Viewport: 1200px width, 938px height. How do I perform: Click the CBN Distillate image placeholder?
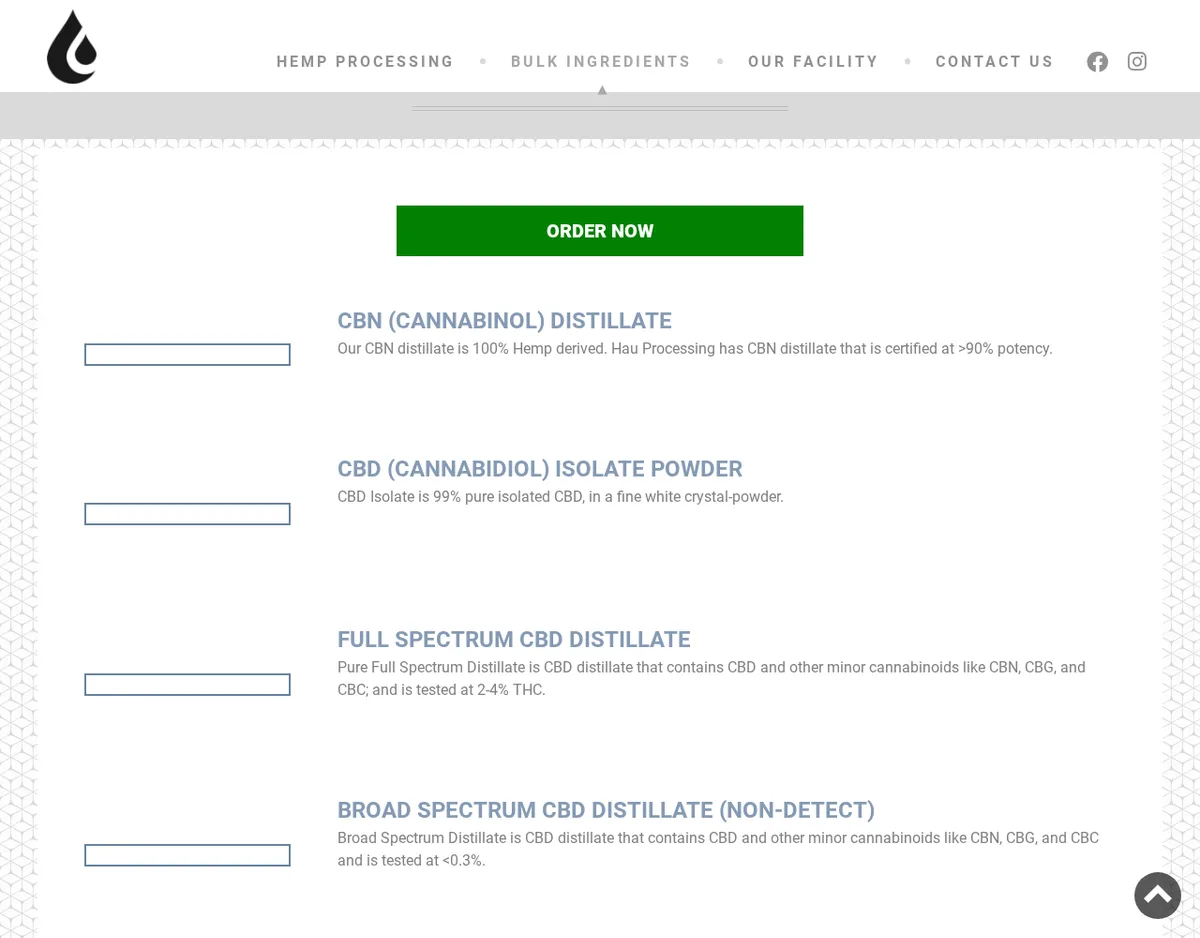pos(187,355)
